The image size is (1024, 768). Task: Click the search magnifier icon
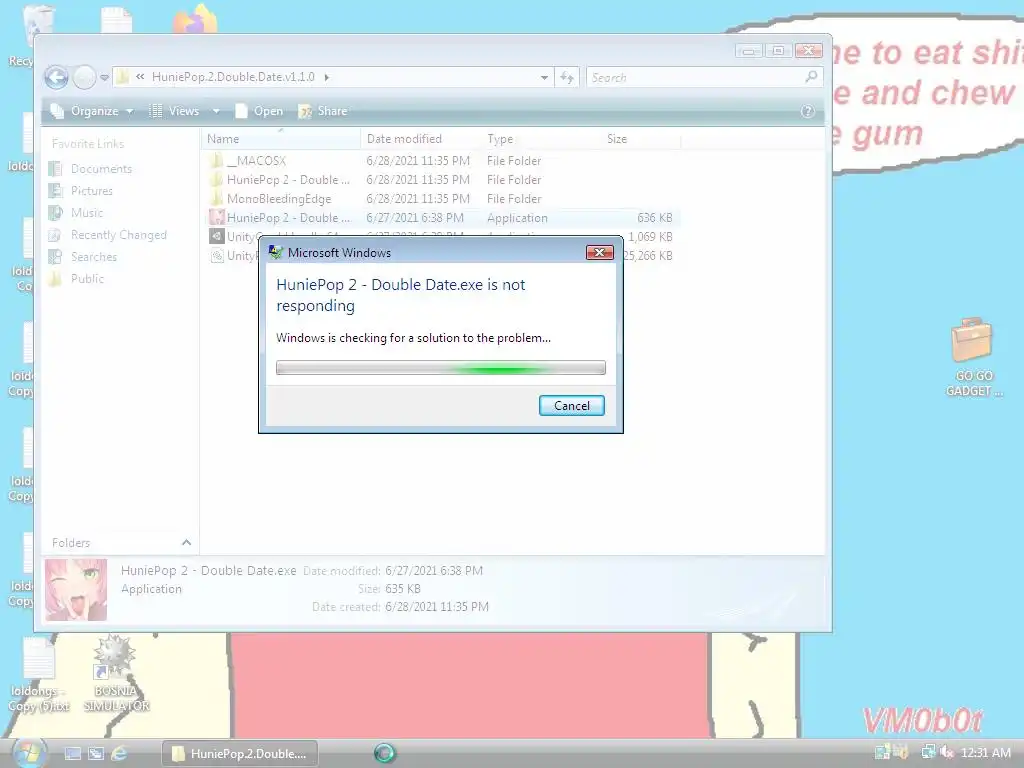tap(811, 77)
